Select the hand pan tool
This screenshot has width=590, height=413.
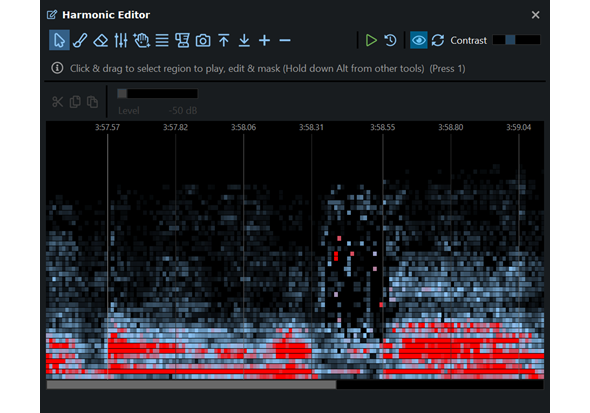141,40
